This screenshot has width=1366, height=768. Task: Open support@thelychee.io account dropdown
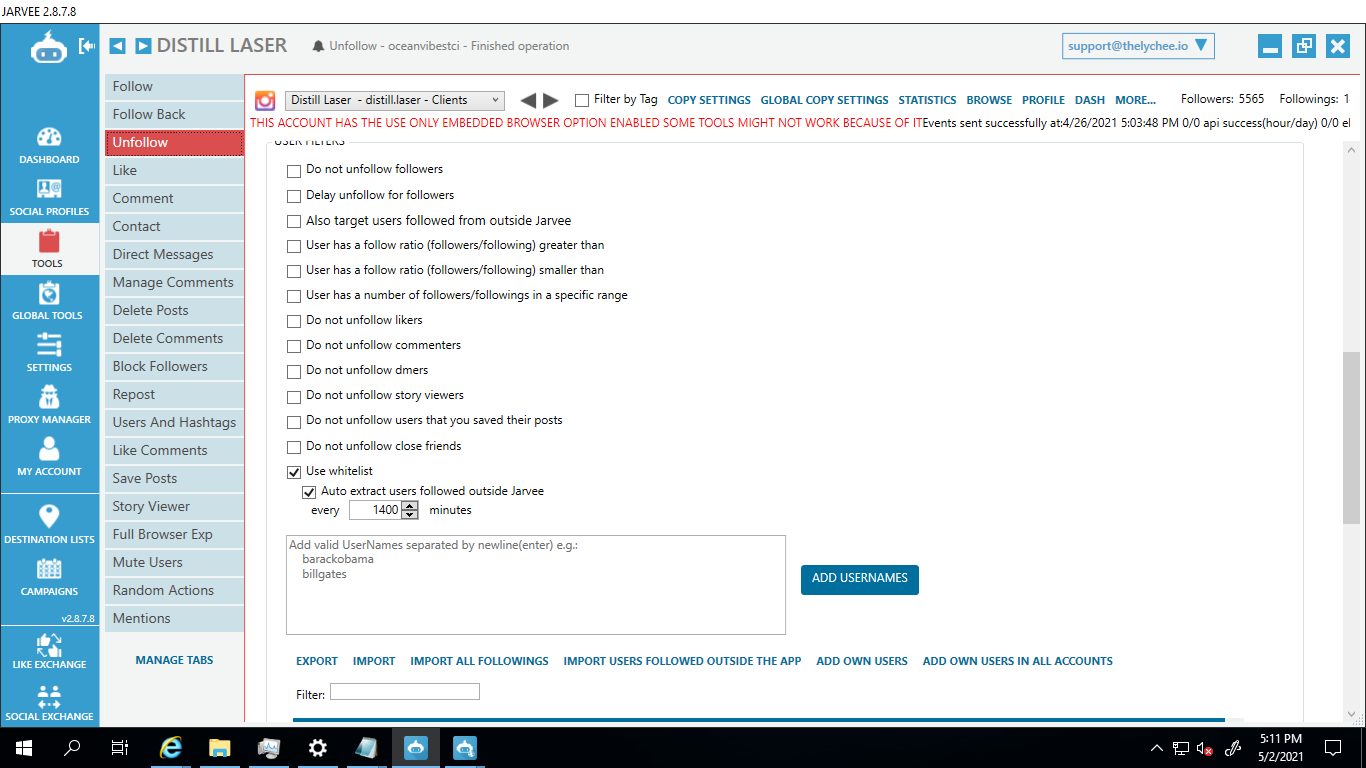1138,46
